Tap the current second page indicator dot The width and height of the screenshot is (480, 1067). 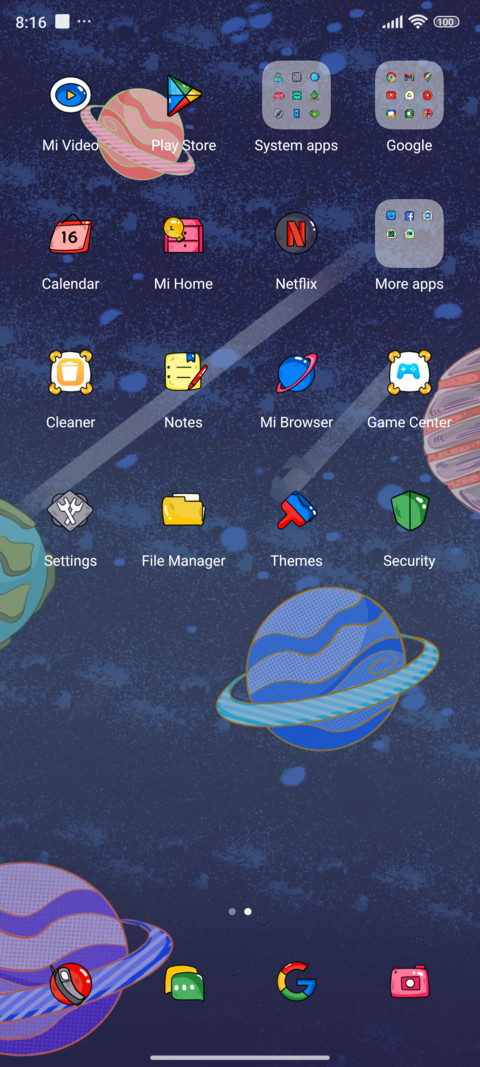(x=248, y=911)
